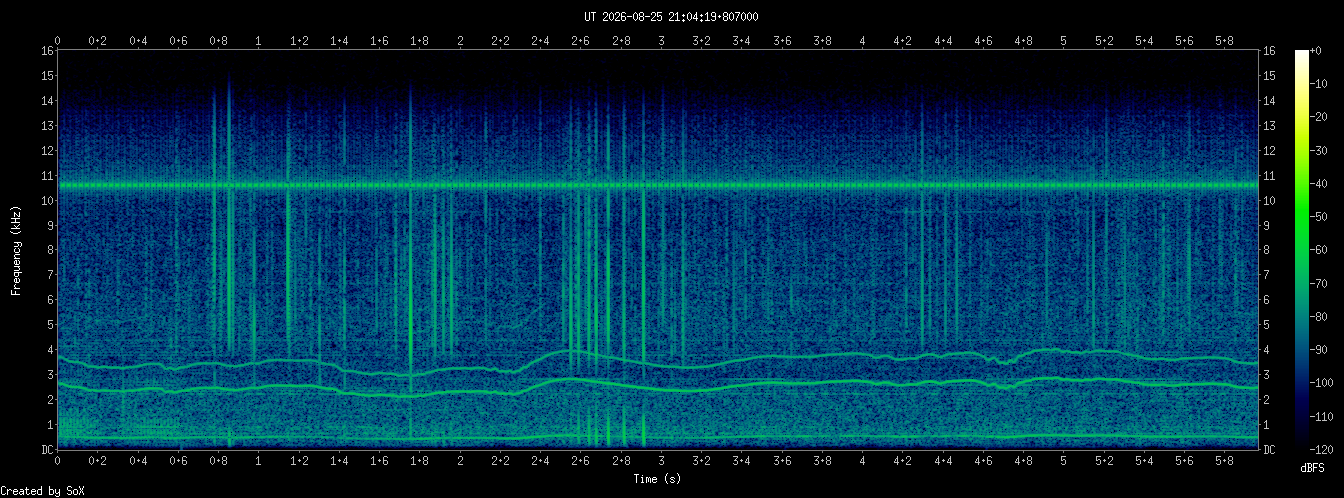Click the 4 kHz label on right axis
Viewport: 1344px width, 498px height.
click(1267, 349)
